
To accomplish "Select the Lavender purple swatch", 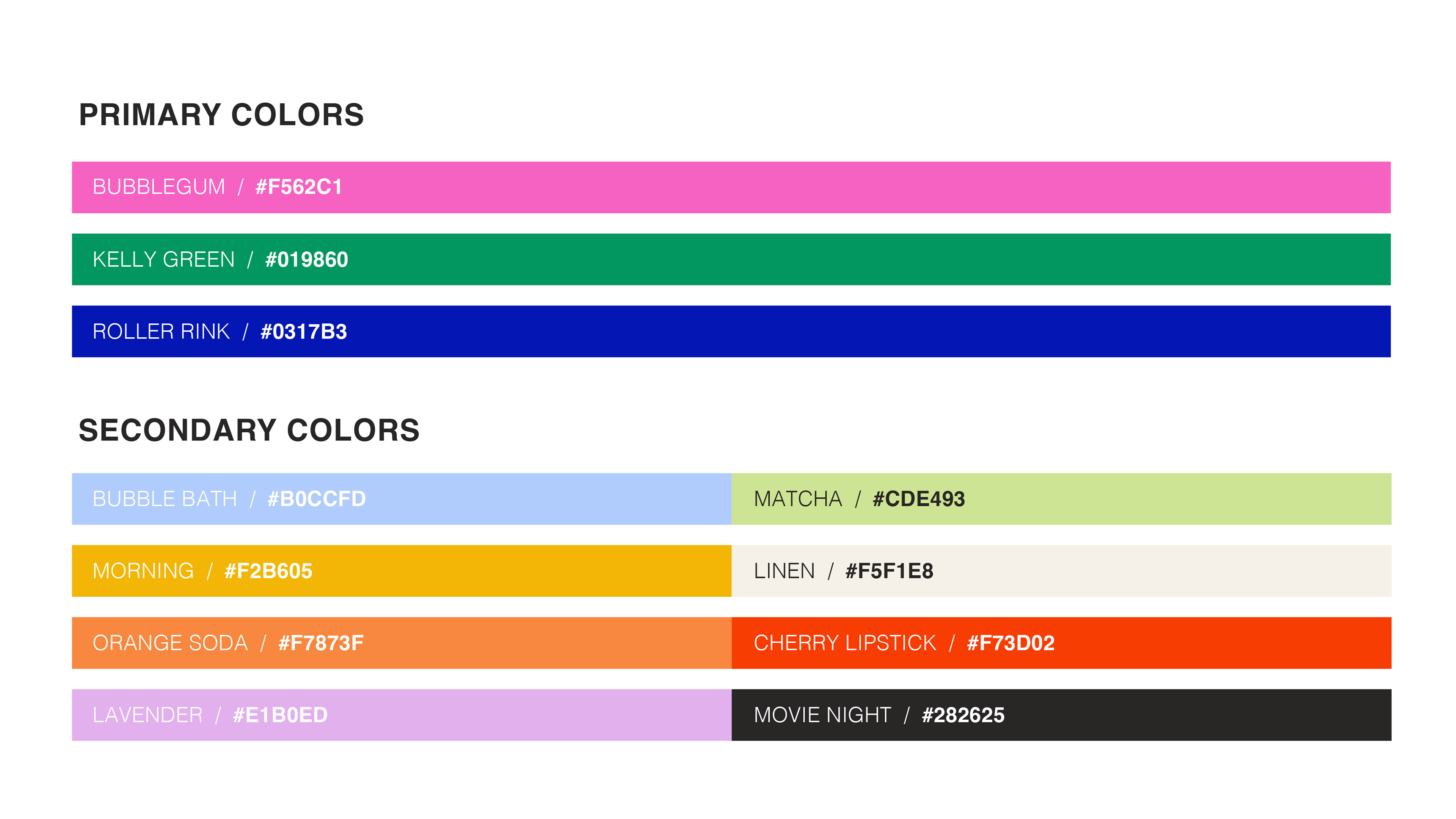I will click(401, 714).
